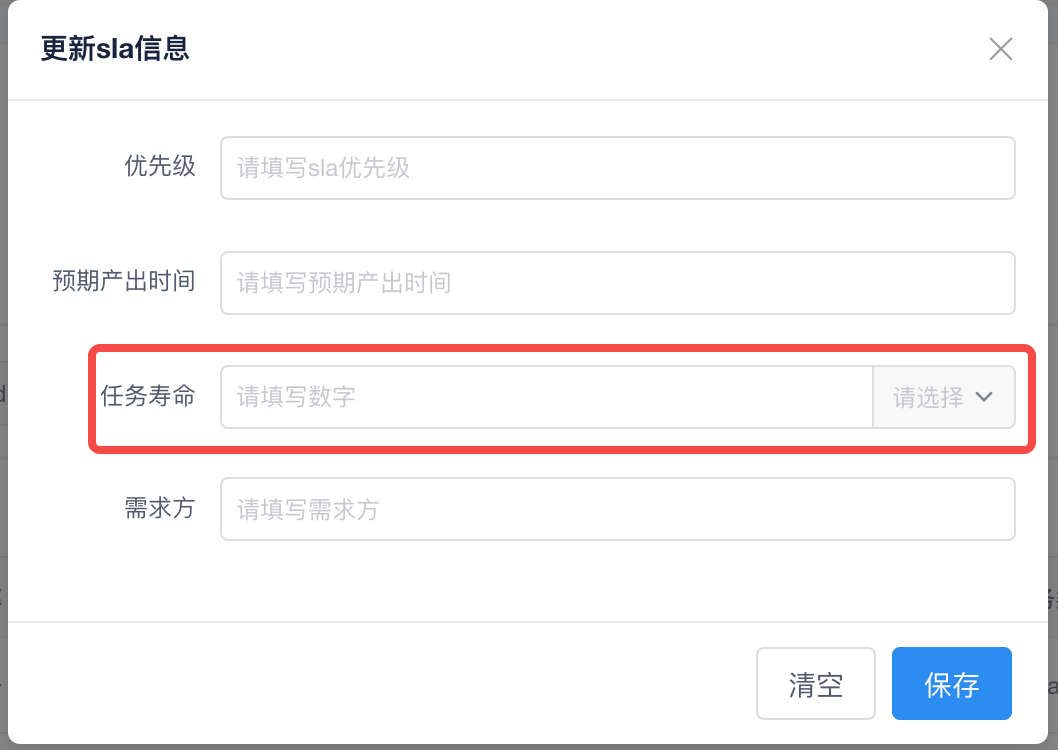
Task: Click the 请填写预期产出时间 placeholder text
Action: pos(344,283)
